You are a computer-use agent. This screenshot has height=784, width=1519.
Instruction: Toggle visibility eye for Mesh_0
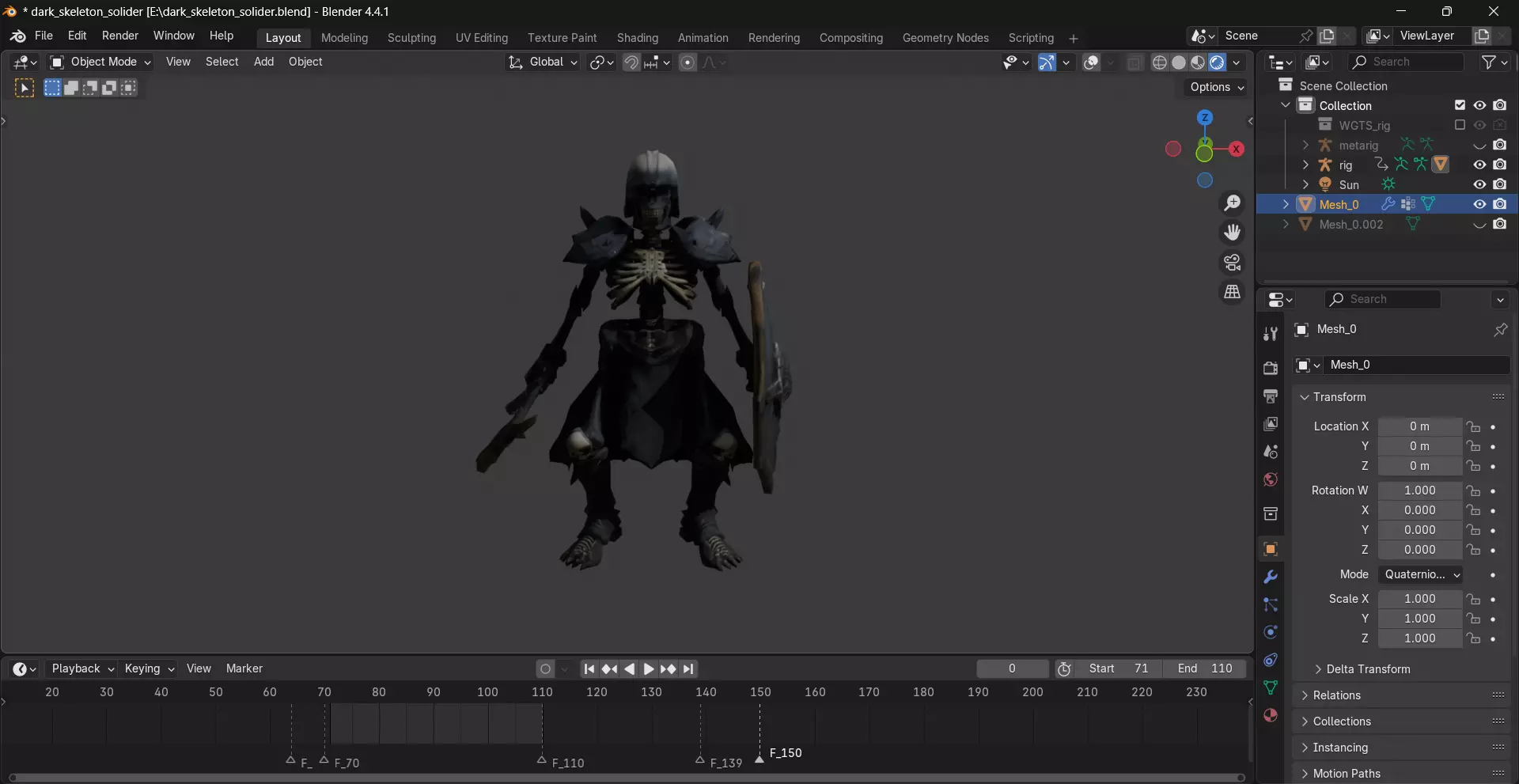click(1479, 204)
